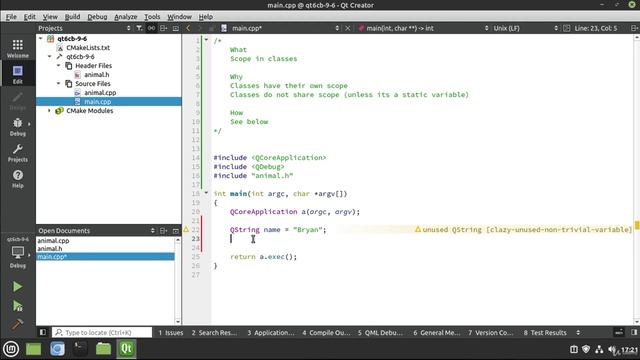Screen dimensions: 640x360
Task: Click the Type to locate search field
Action: coord(102,332)
